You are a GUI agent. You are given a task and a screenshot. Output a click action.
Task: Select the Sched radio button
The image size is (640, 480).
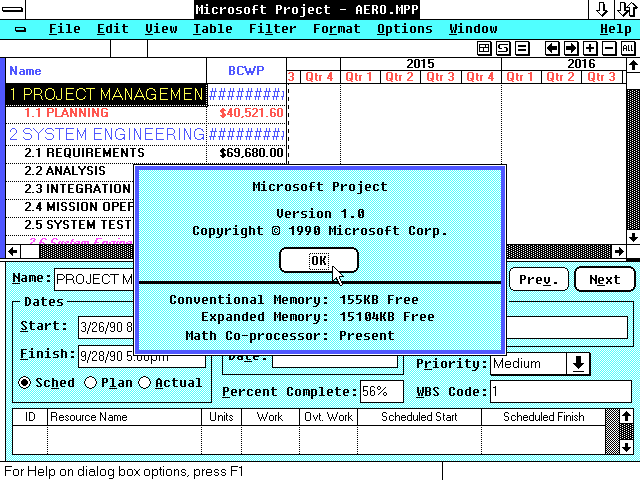click(x=26, y=382)
